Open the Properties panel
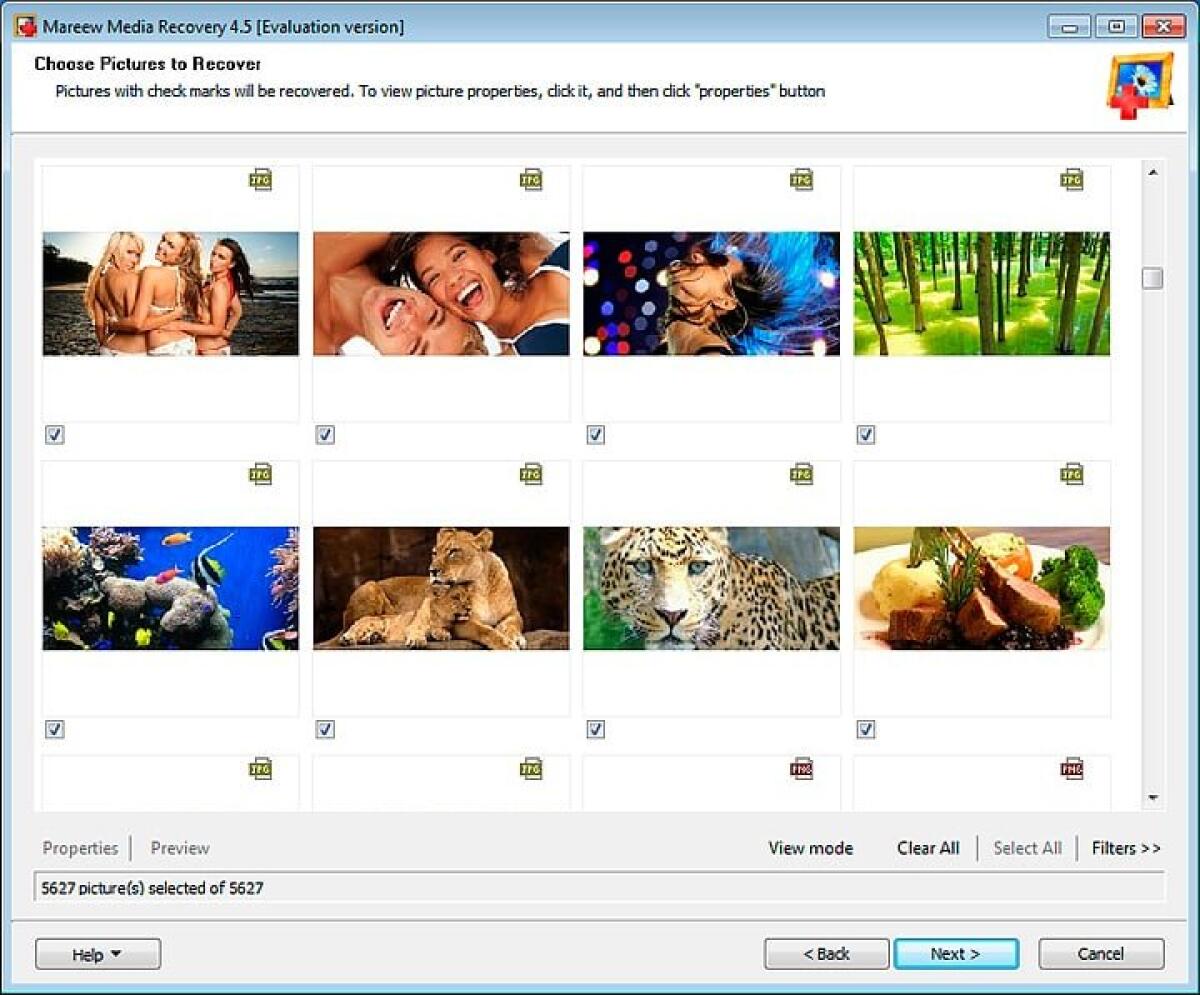Viewport: 1200px width, 995px height. 80,848
